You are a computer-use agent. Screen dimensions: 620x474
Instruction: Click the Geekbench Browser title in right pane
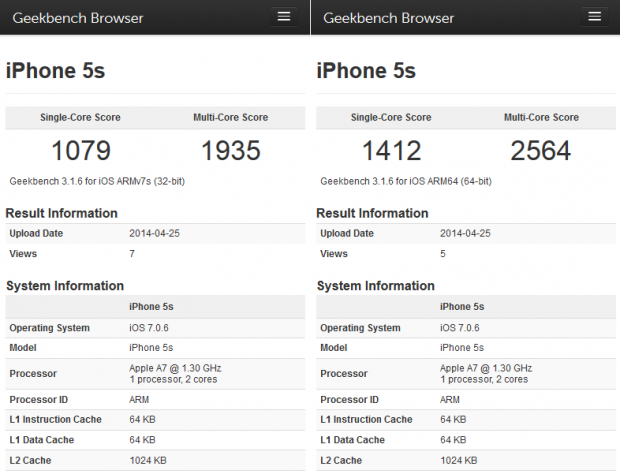point(388,18)
